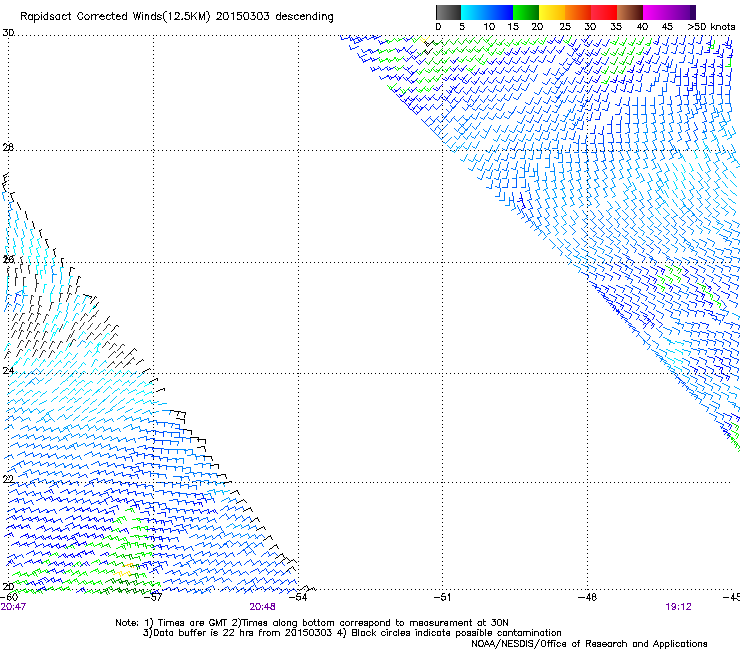
Task: Click the -48 longitude axis label
Action: click(587, 597)
